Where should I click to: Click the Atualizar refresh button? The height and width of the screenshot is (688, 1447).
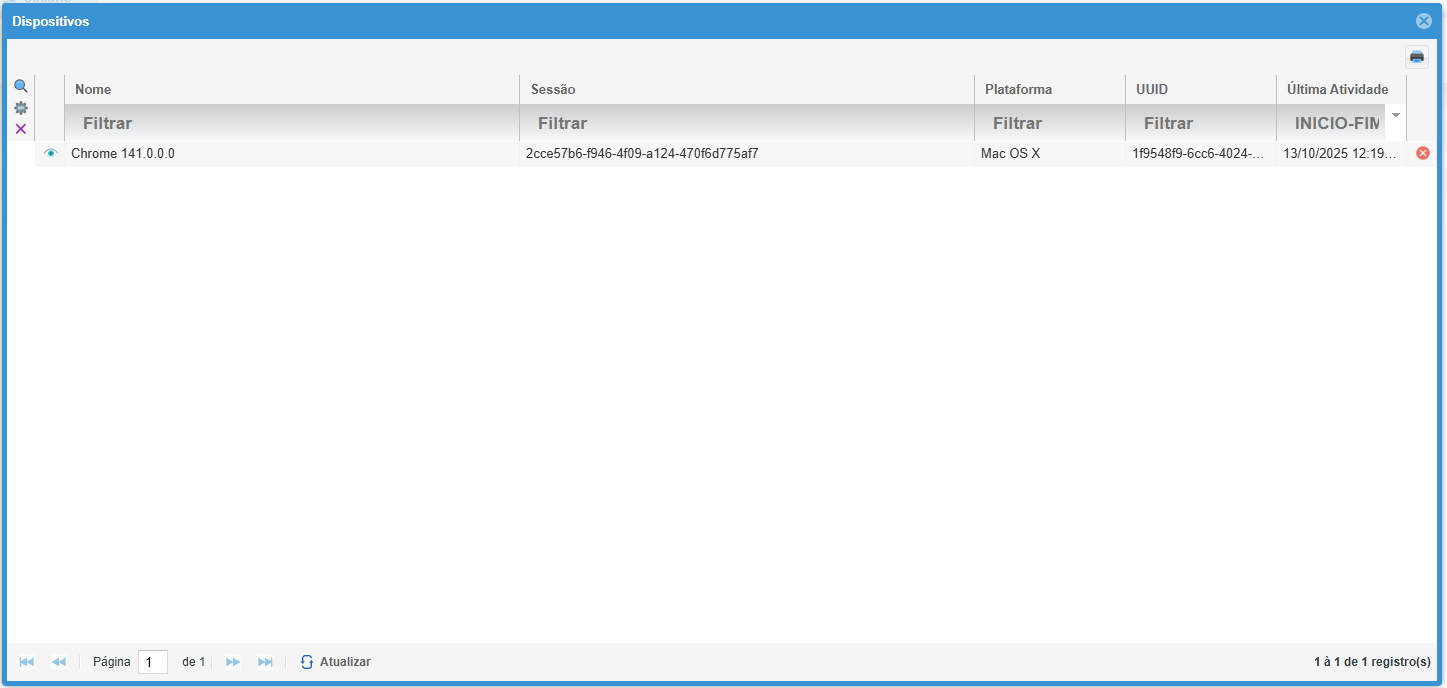[336, 662]
